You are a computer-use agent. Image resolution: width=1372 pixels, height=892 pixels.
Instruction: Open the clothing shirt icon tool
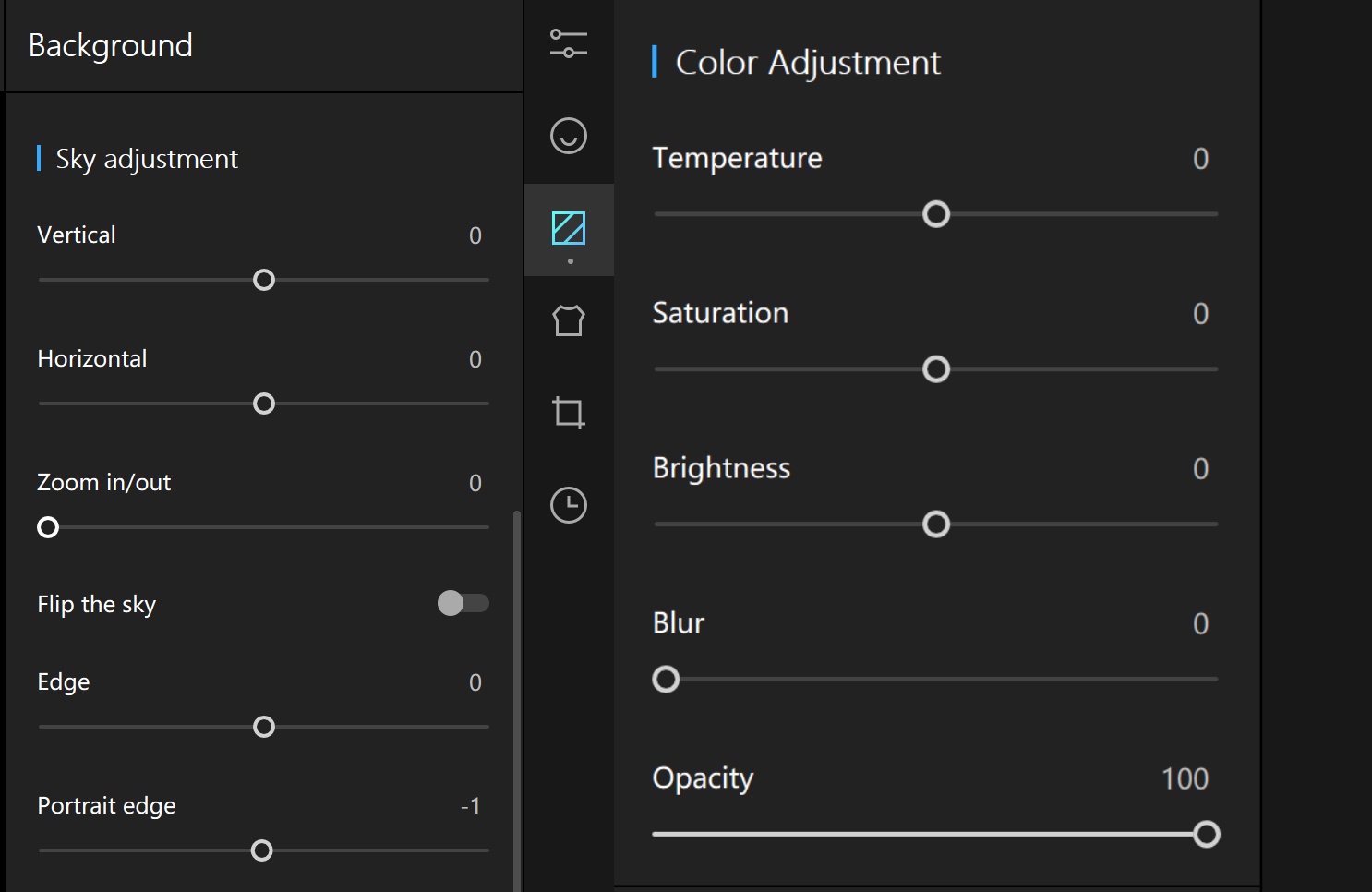coord(569,320)
